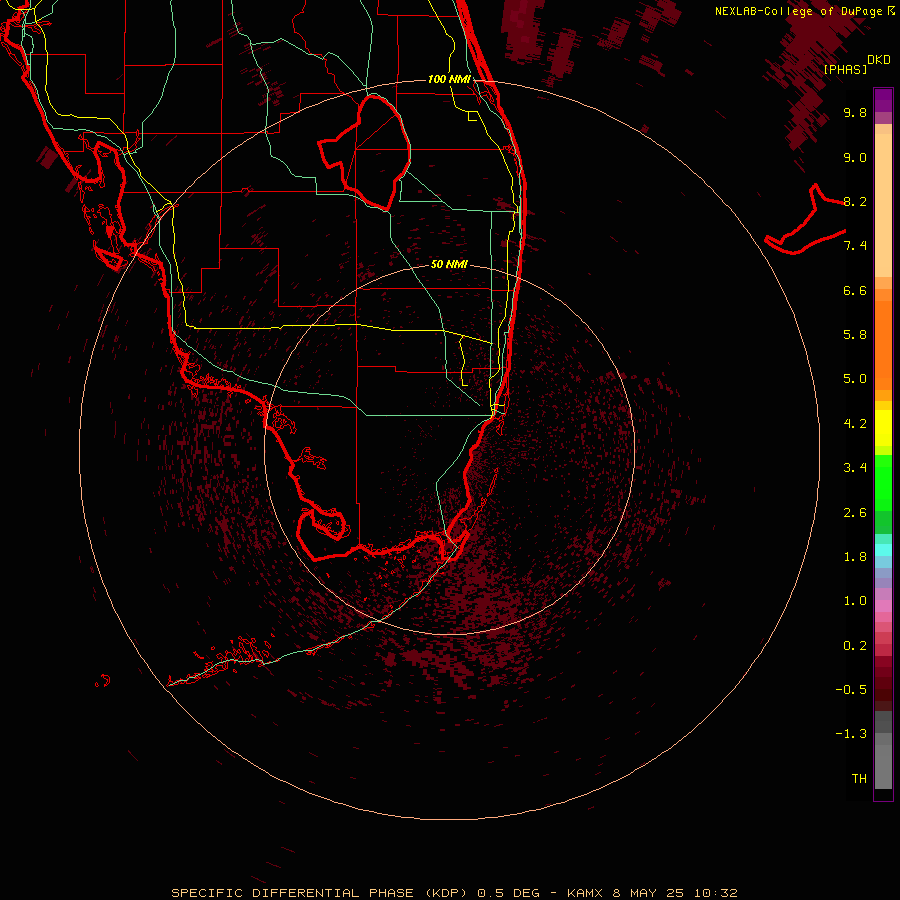Image resolution: width=900 pixels, height=900 pixels.
Task: Click the 2.6 value on the color scale
Action: [855, 513]
